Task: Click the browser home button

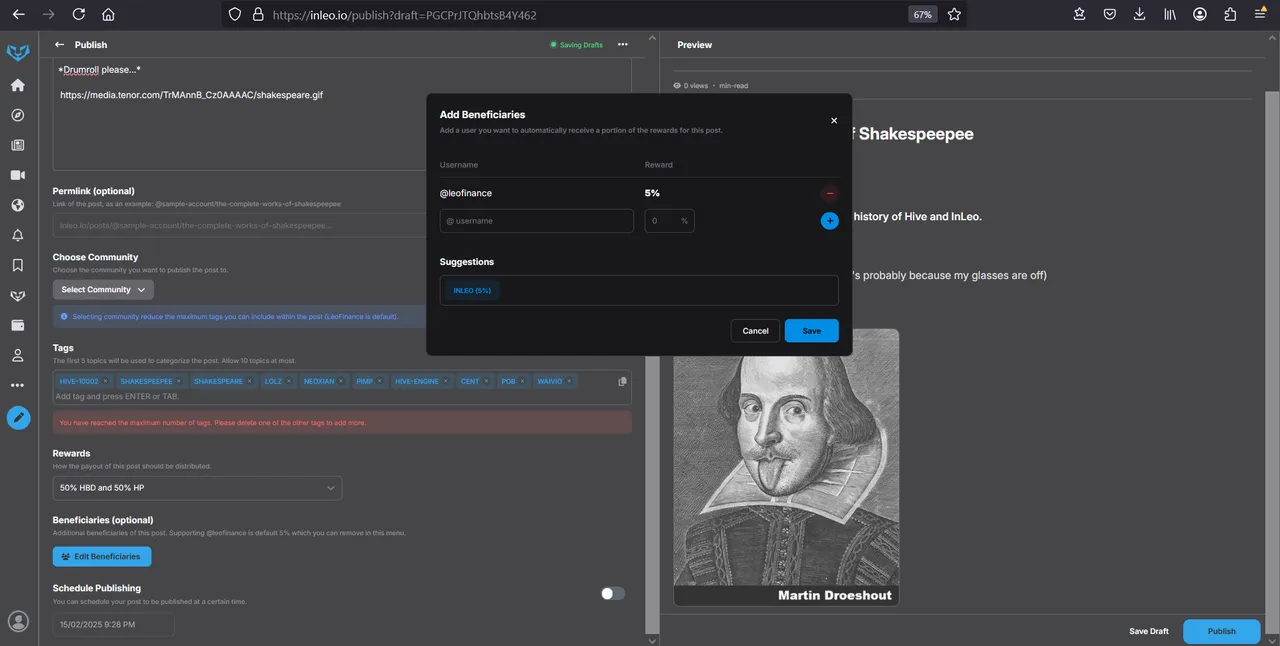Action: coord(108,15)
